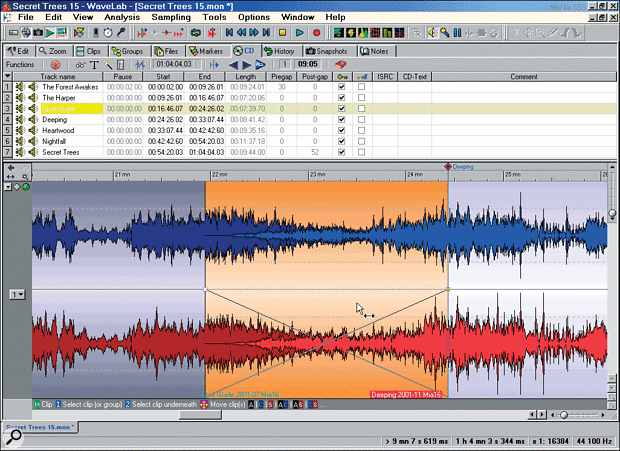Adjust the horizontal zoom slider knob
This screenshot has height=451, width=620.
pos(564,415)
